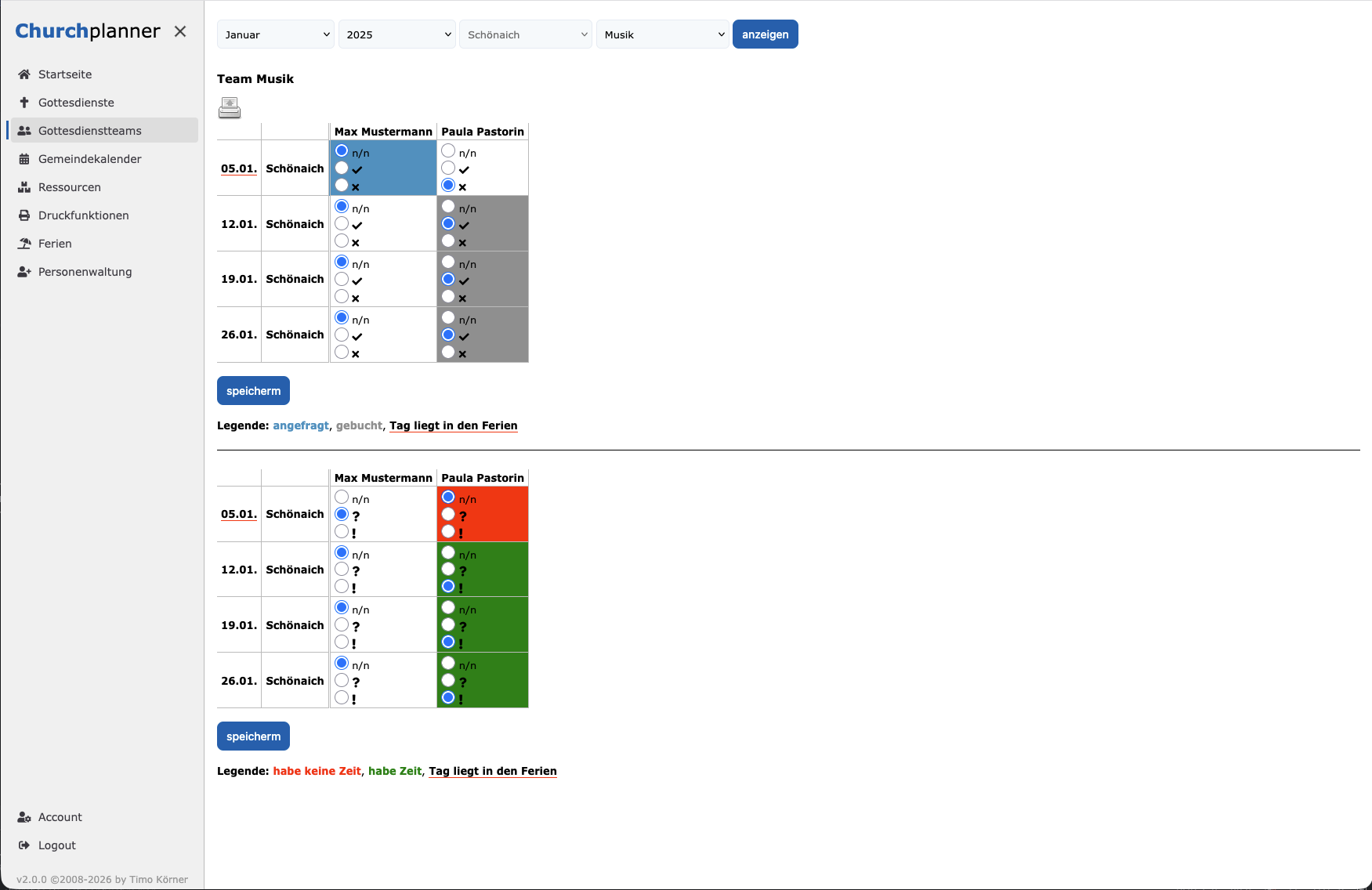
Task: Click the 05.01. date link in lower table
Action: [x=239, y=514]
